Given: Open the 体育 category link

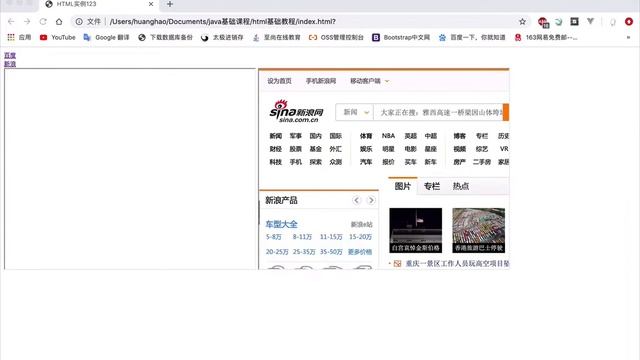Looking at the screenshot, I should 366,136.
